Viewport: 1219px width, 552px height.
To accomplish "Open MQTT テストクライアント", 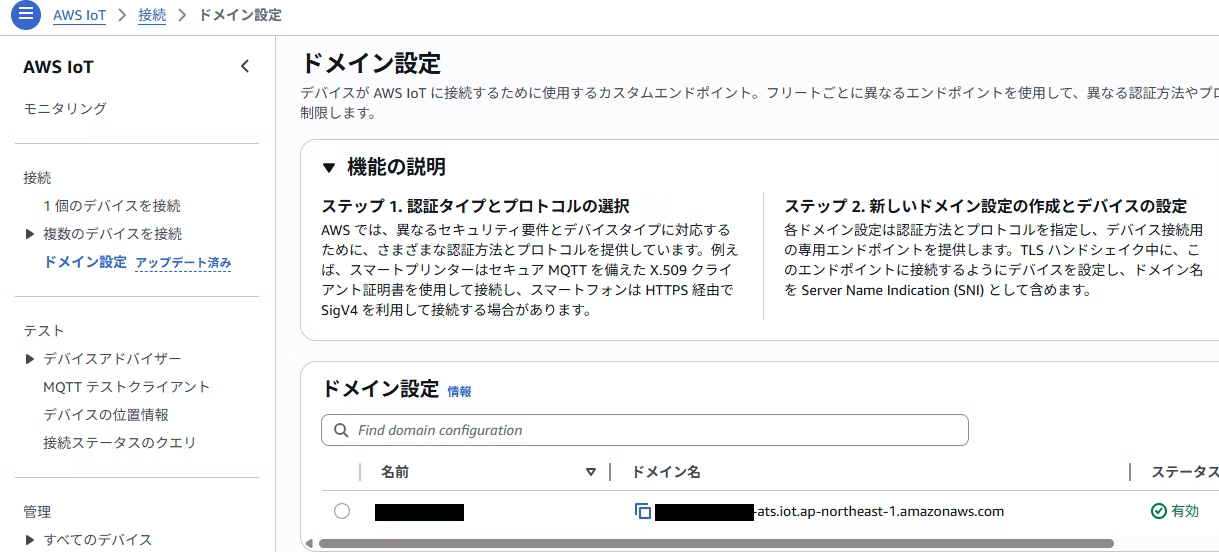I will point(127,387).
